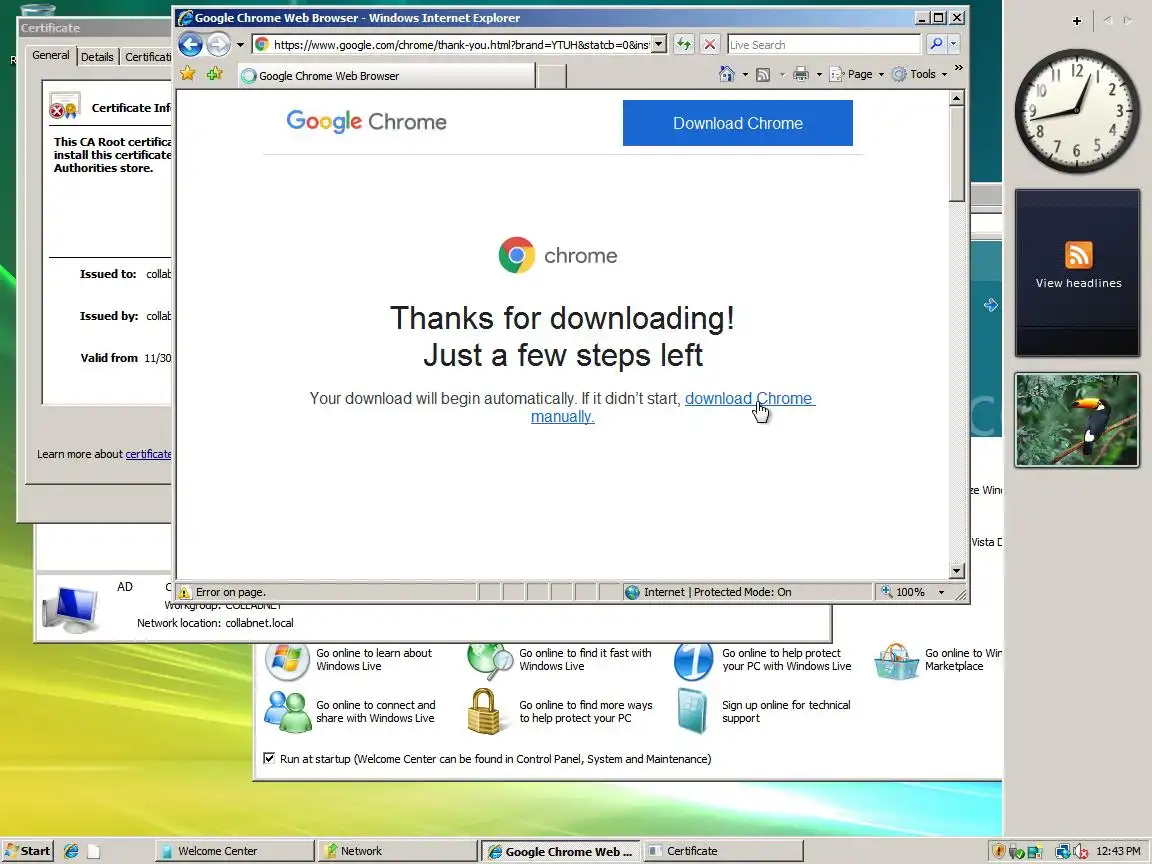
Task: Click the Stop loading X button
Action: click(710, 45)
